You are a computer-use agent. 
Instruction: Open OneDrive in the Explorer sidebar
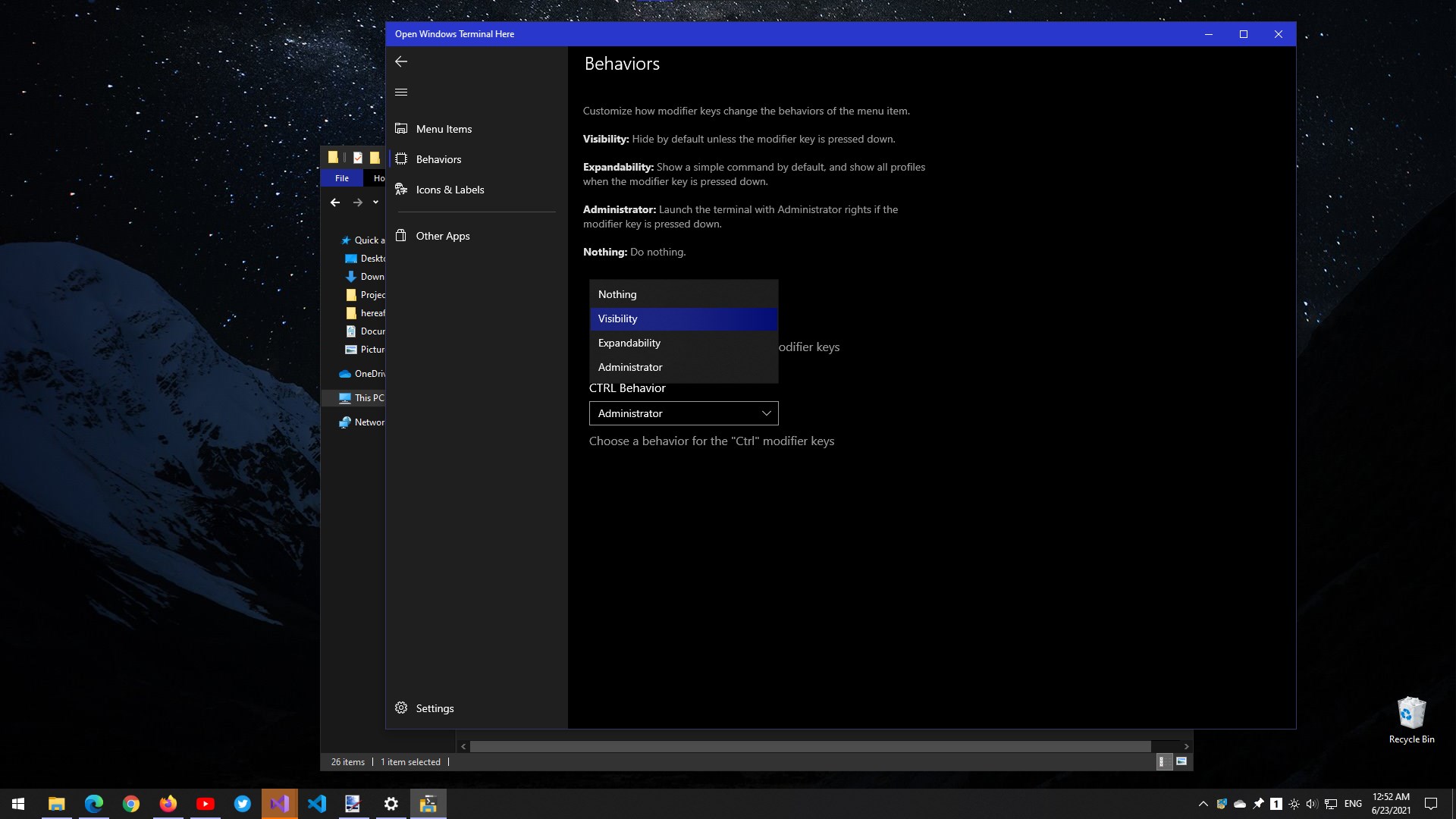point(369,374)
